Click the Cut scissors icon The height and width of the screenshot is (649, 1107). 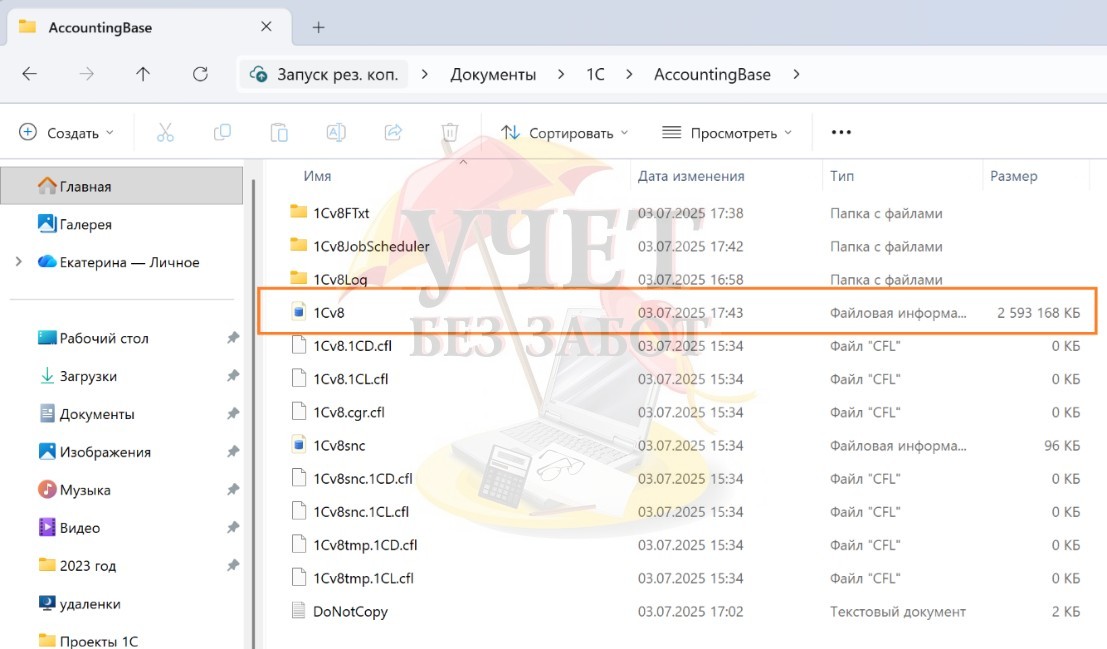pyautogui.click(x=165, y=132)
